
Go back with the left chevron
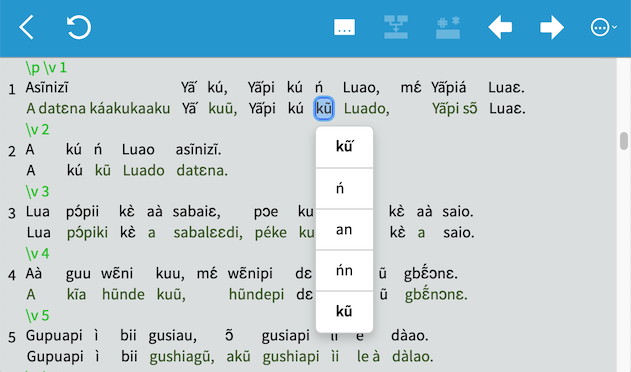tap(27, 27)
